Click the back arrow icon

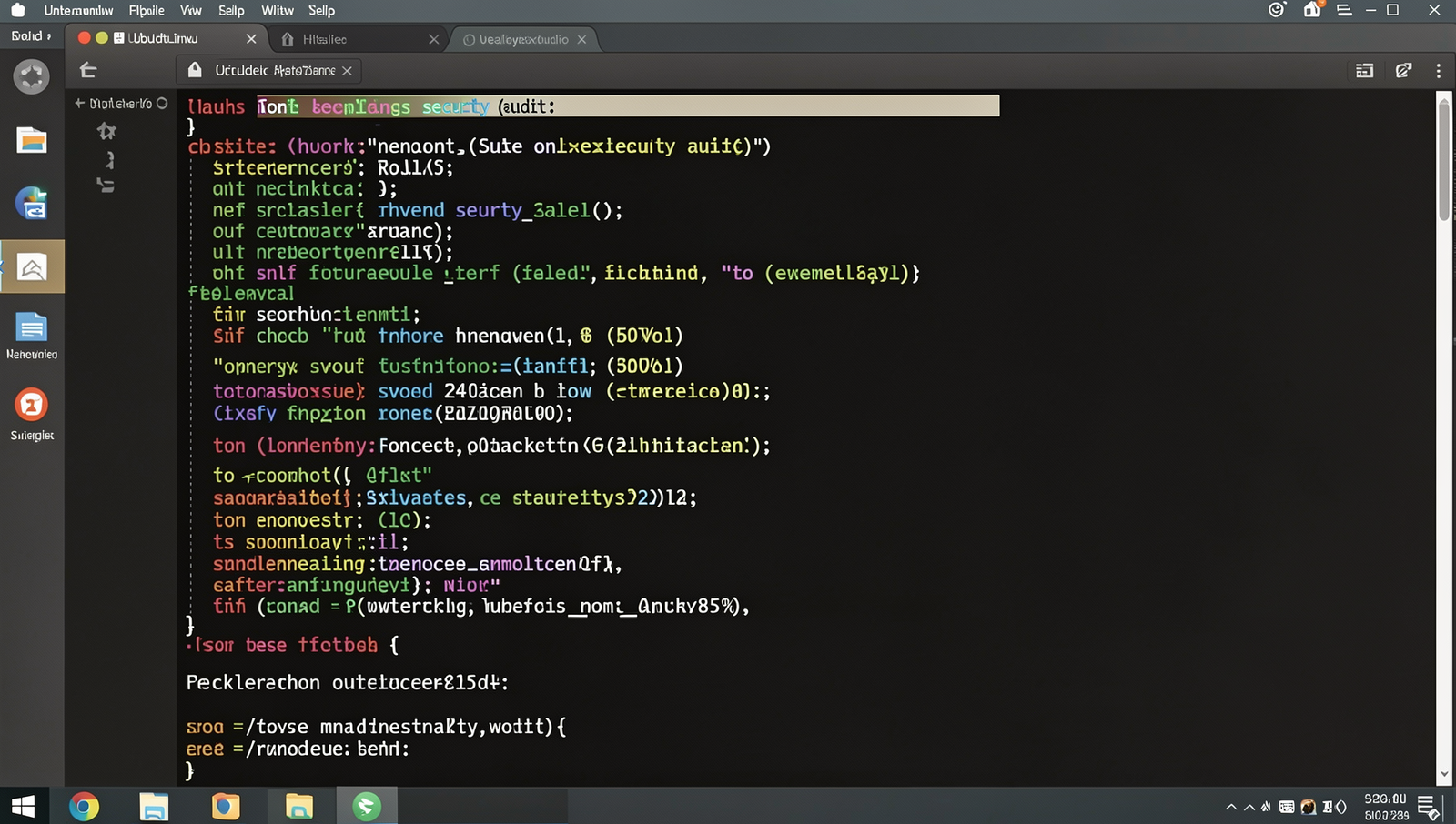[x=88, y=70]
